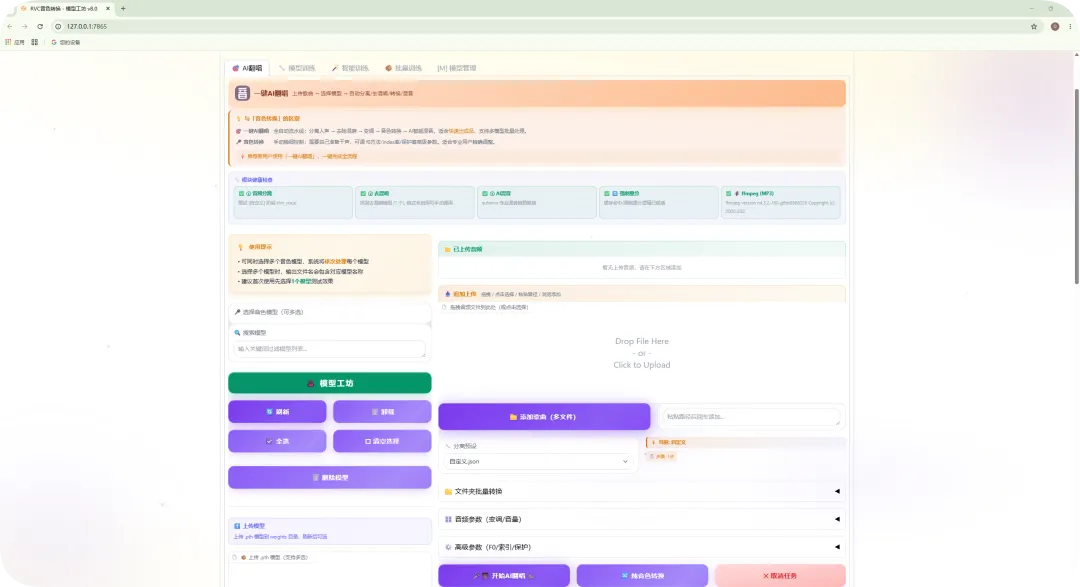
Task: Click the browser forward arrow
Action: (25, 26)
